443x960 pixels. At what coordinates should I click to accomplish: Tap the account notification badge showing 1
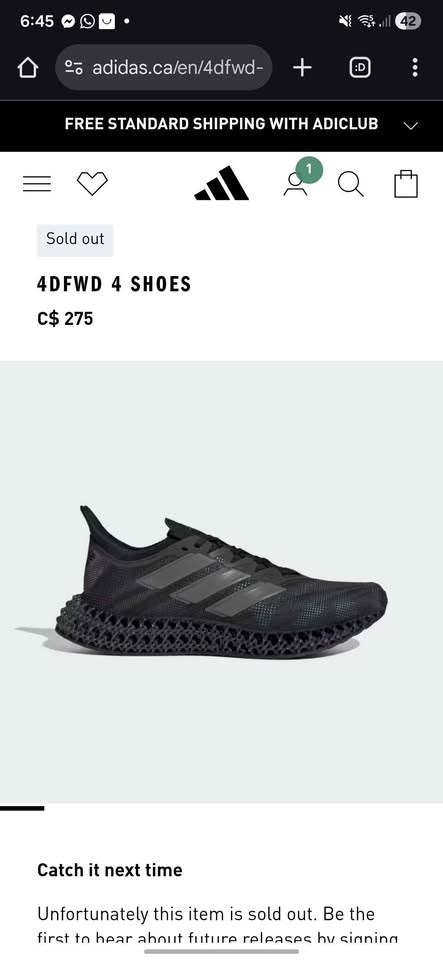click(310, 169)
